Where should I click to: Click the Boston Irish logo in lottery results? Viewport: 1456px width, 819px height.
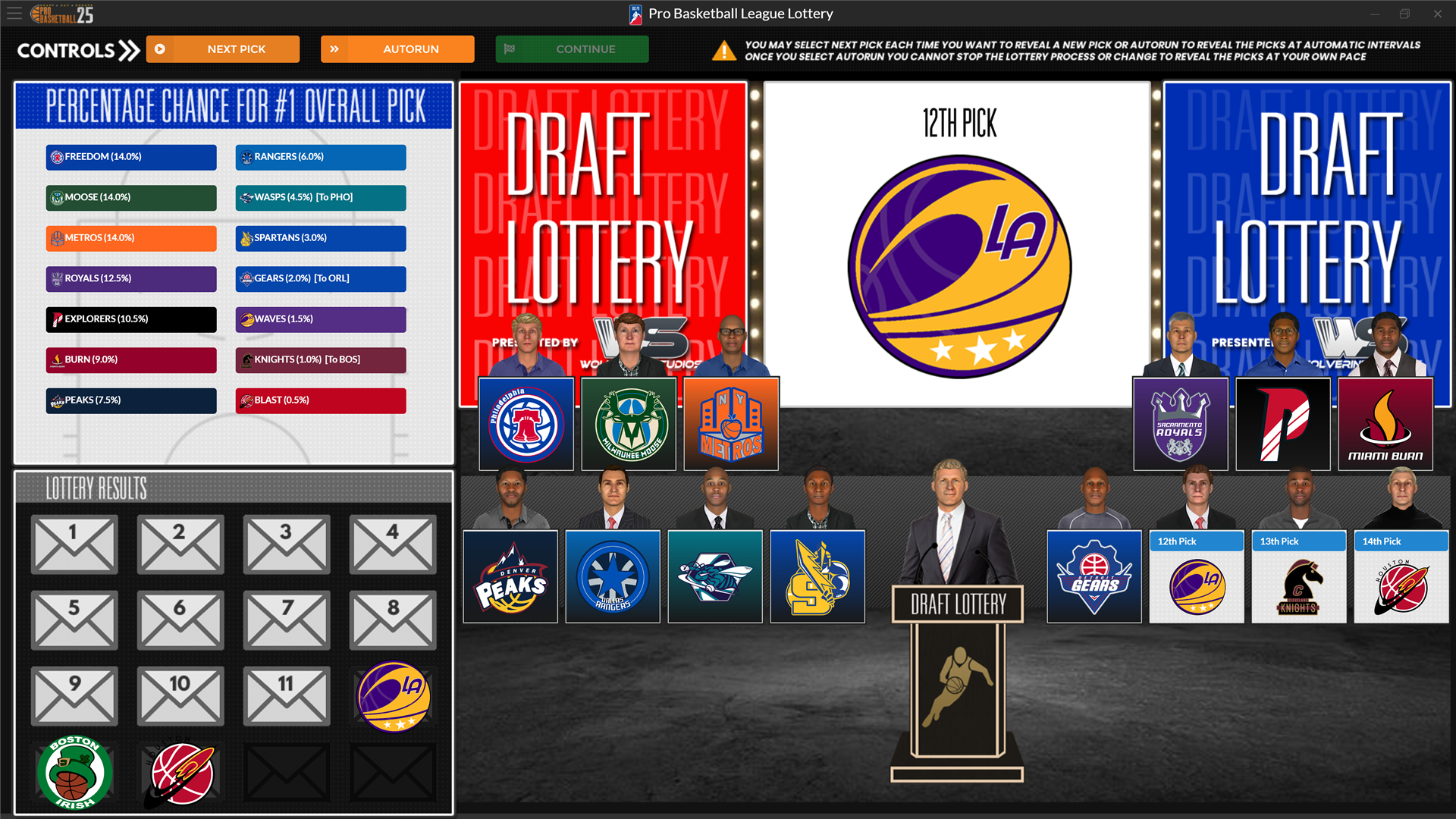click(74, 771)
